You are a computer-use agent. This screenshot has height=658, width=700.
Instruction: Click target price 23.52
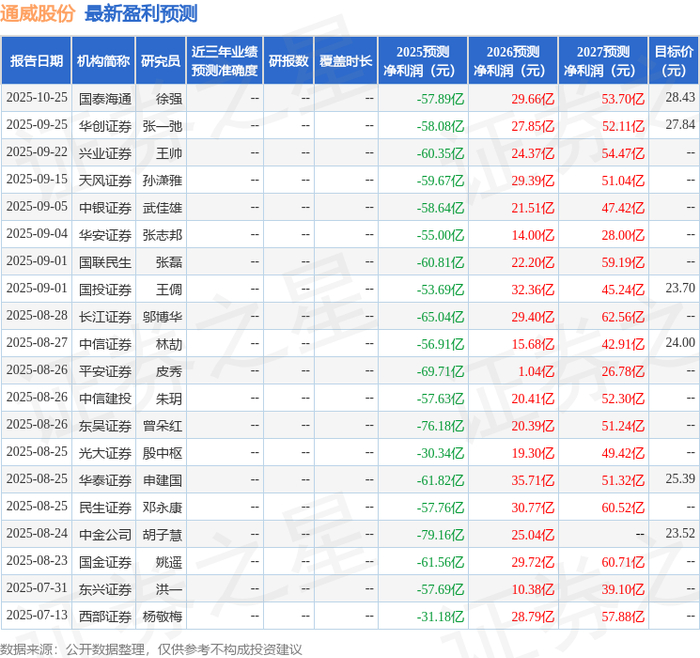[680, 533]
